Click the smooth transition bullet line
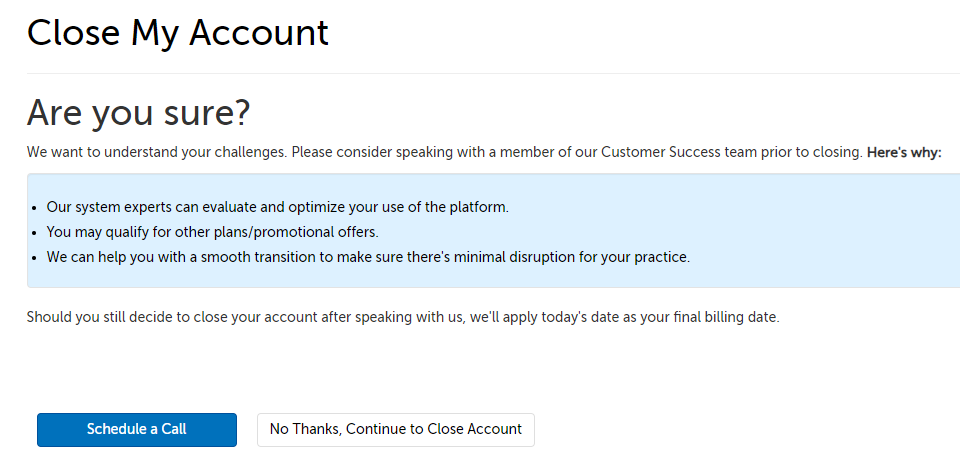This screenshot has height=467, width=960. (x=368, y=257)
